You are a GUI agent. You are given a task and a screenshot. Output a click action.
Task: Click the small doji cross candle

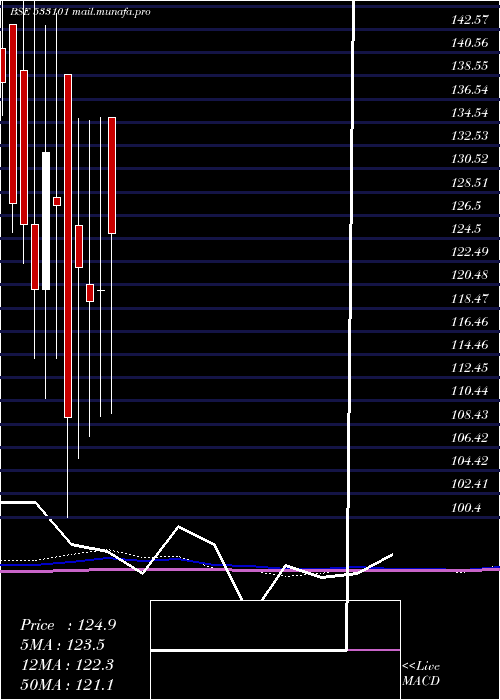101,291
